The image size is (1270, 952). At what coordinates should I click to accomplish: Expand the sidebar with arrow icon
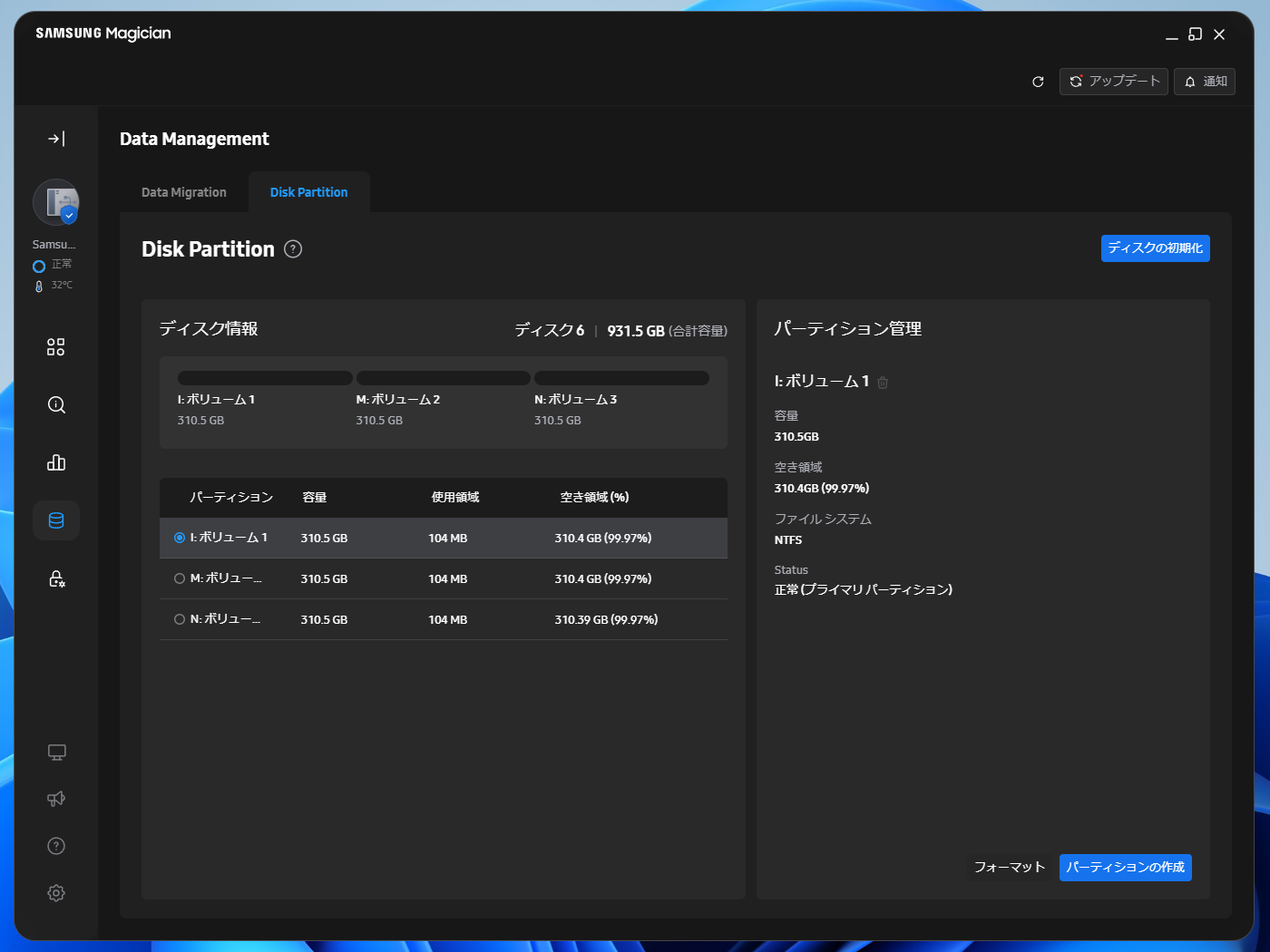coord(56,139)
